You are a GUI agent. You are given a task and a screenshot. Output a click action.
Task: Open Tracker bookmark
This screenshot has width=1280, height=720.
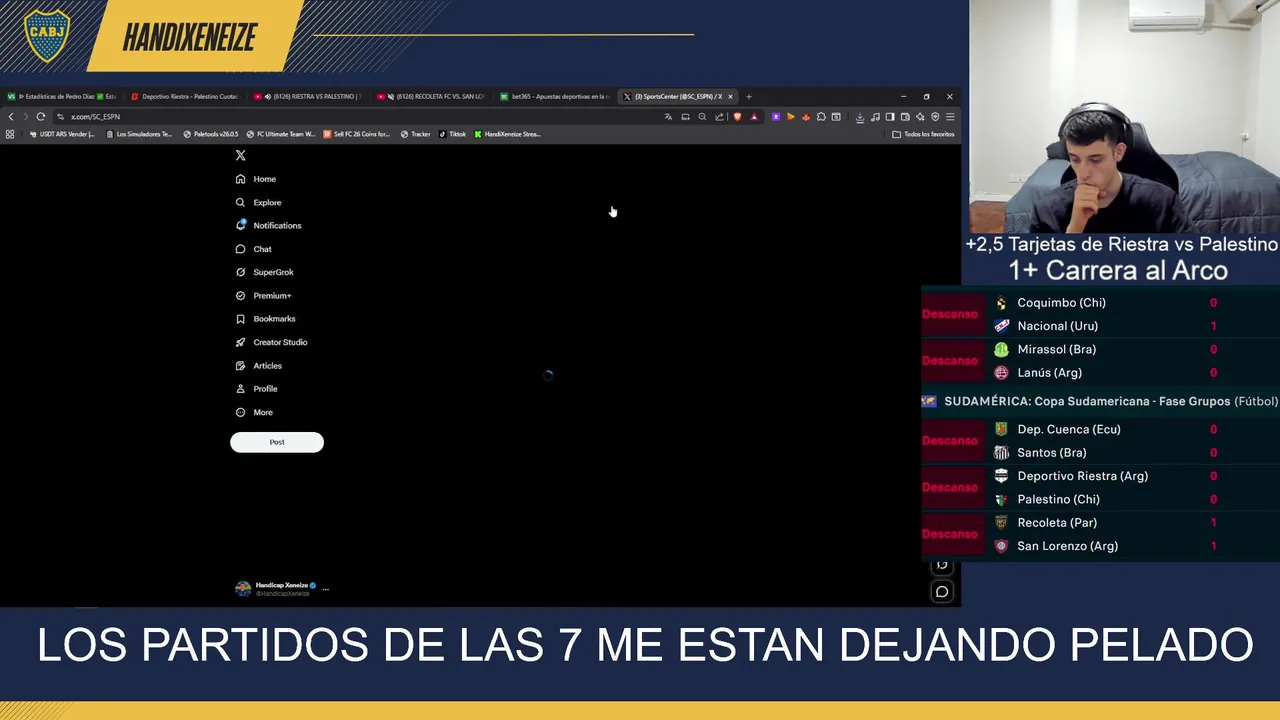(416, 134)
